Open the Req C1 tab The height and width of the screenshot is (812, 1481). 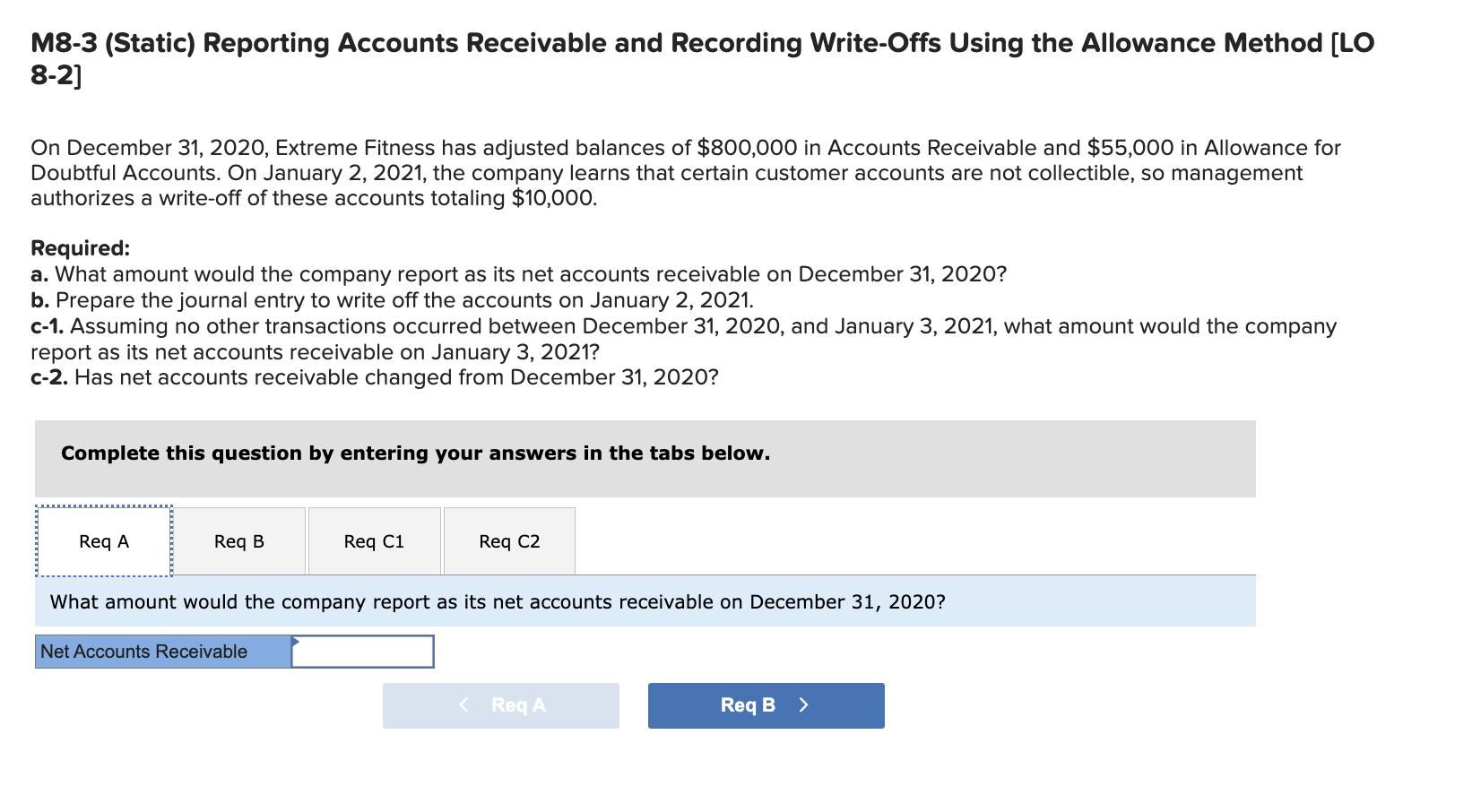pyautogui.click(x=374, y=540)
